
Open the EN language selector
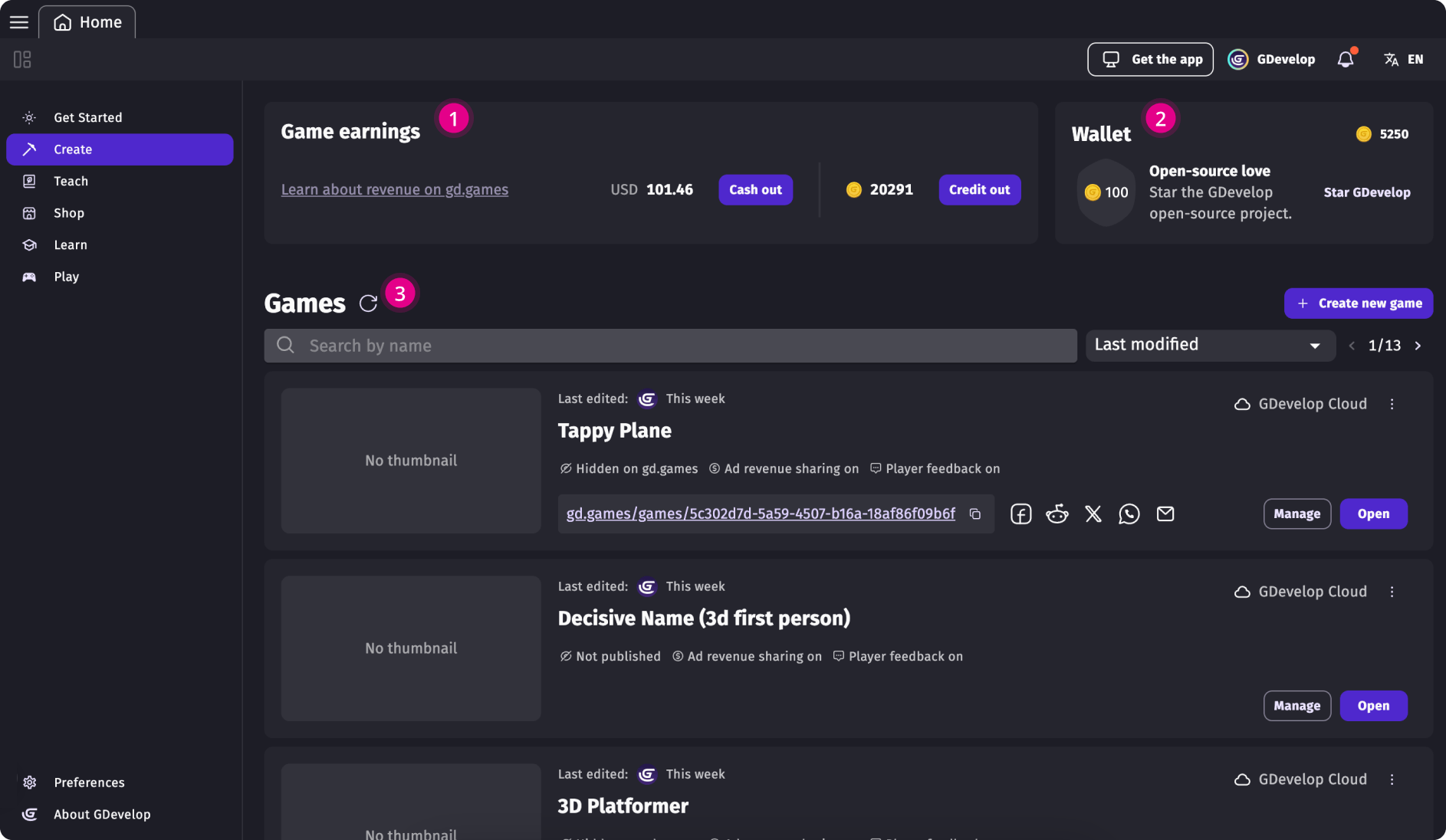(x=1404, y=59)
